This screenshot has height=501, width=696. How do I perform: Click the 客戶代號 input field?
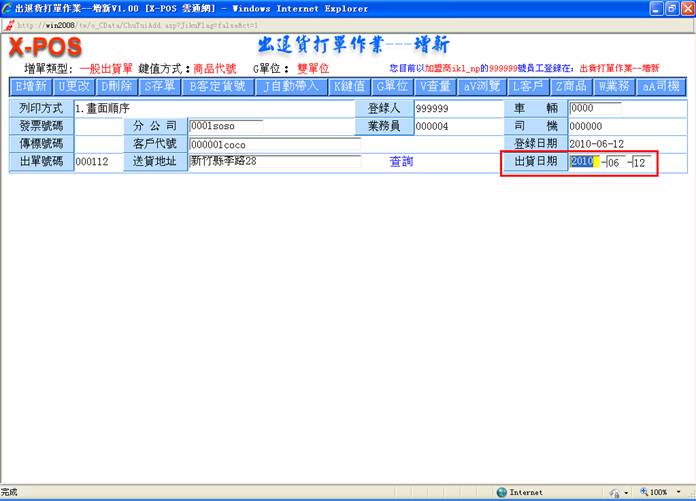click(x=274, y=145)
